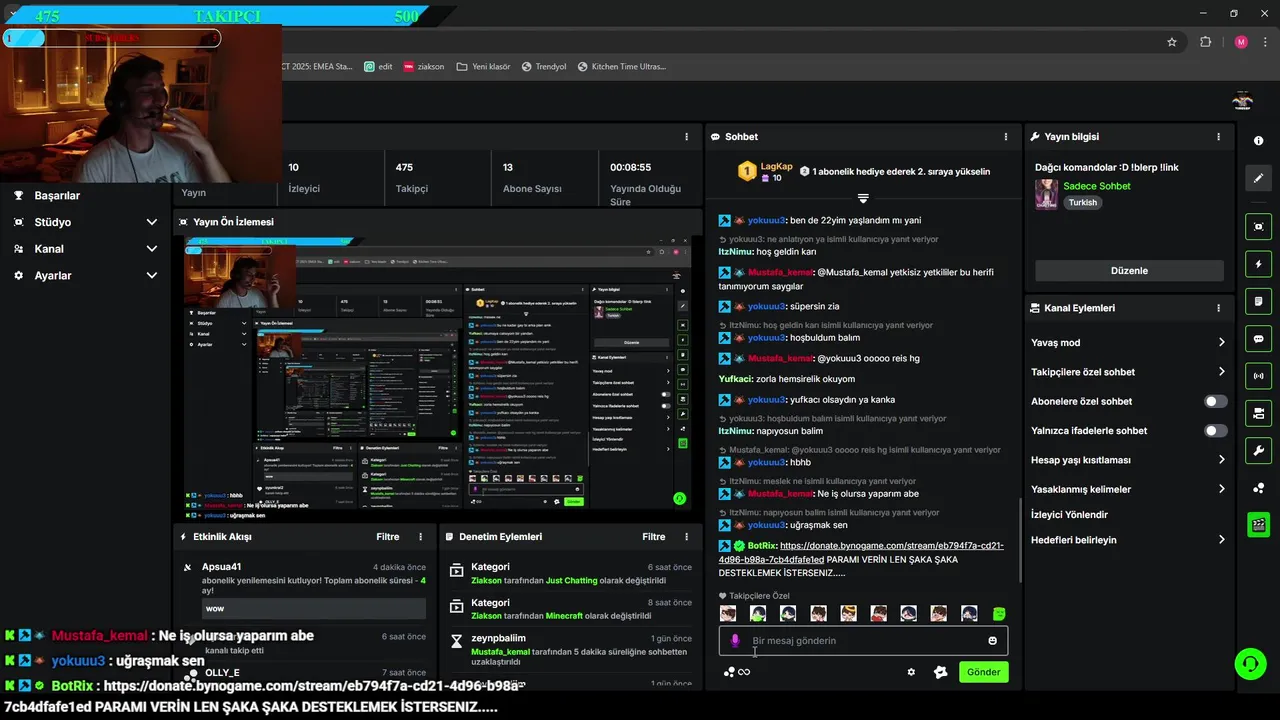Click the chat panel scrollbar

coord(1020,540)
